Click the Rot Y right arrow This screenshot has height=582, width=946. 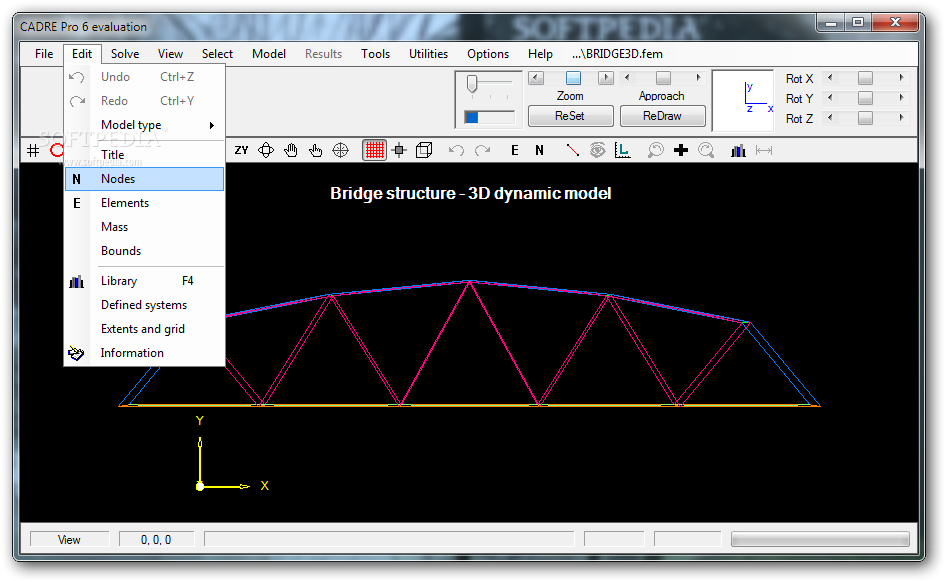click(x=901, y=98)
